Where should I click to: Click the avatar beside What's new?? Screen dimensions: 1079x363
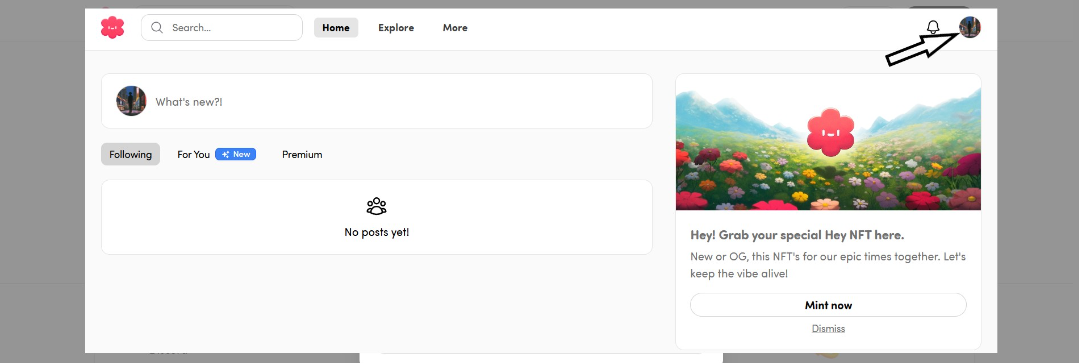click(131, 101)
